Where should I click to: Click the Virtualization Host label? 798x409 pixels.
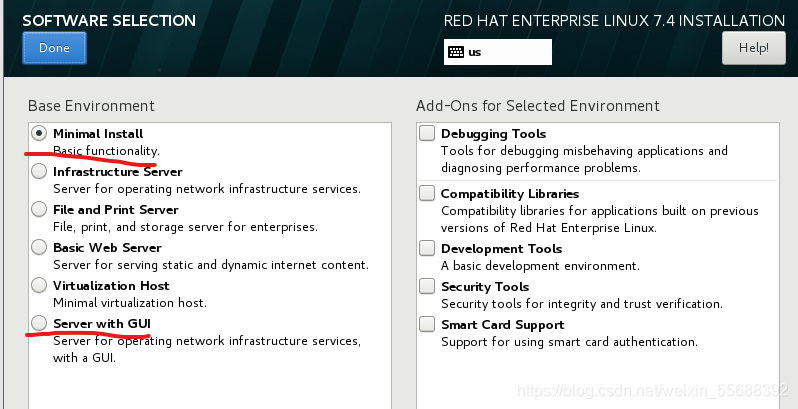111,286
